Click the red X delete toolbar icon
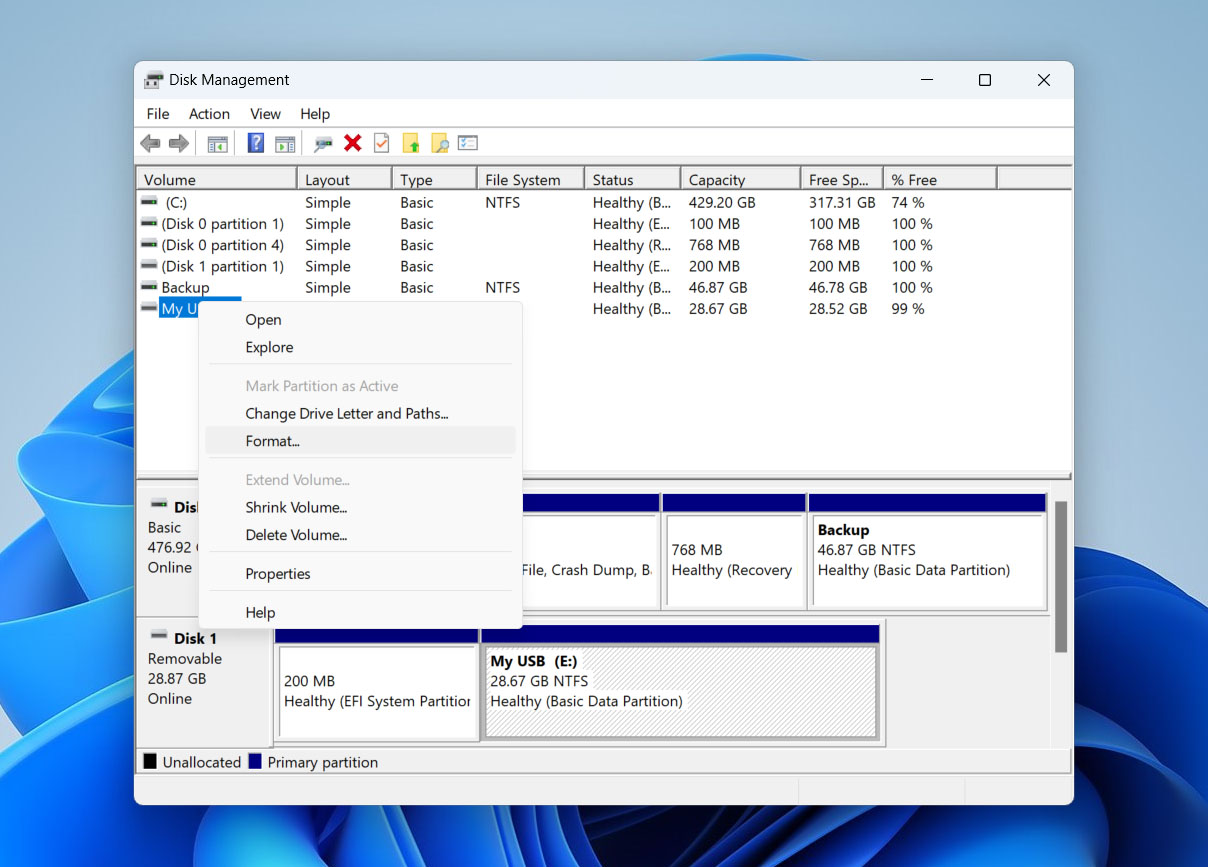Viewport: 1208px width, 867px height. (x=352, y=144)
